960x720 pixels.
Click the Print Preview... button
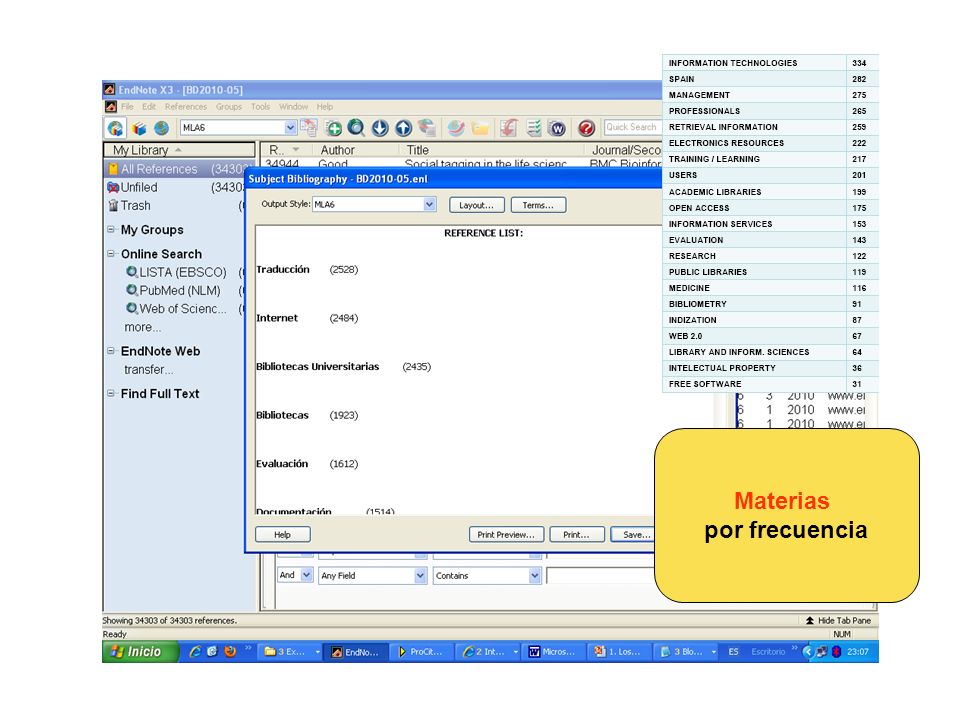coord(506,534)
